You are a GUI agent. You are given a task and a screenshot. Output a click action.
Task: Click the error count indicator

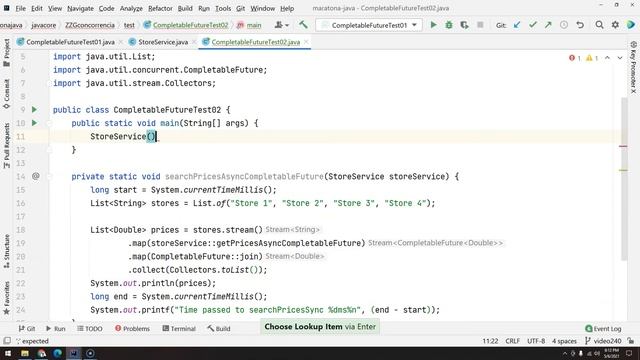575,58
